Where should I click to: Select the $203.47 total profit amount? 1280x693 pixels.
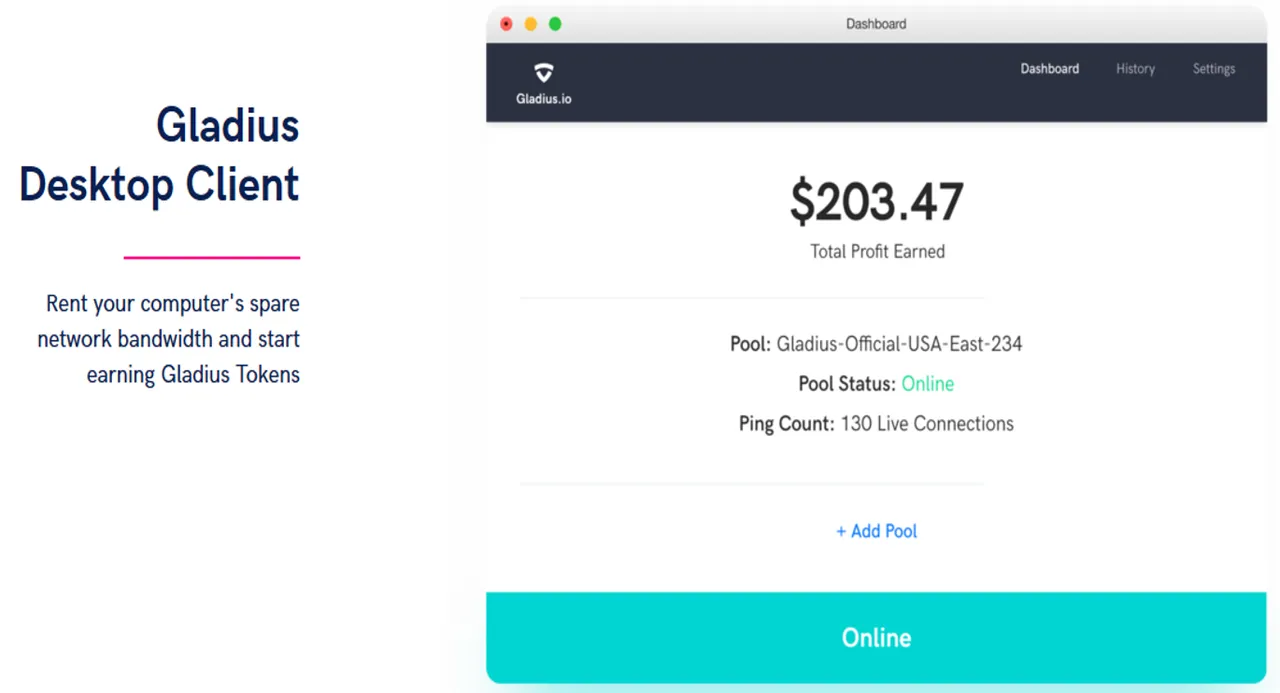(876, 202)
